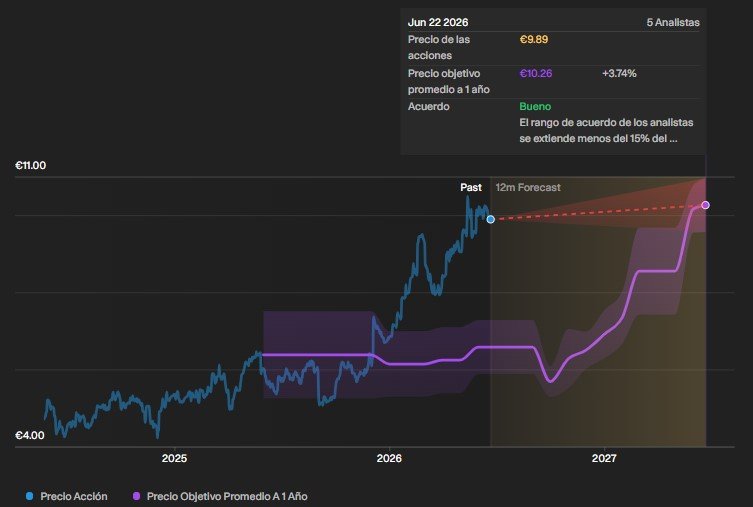Click the blue current price marker dot
753x507 pixels.
point(490,219)
